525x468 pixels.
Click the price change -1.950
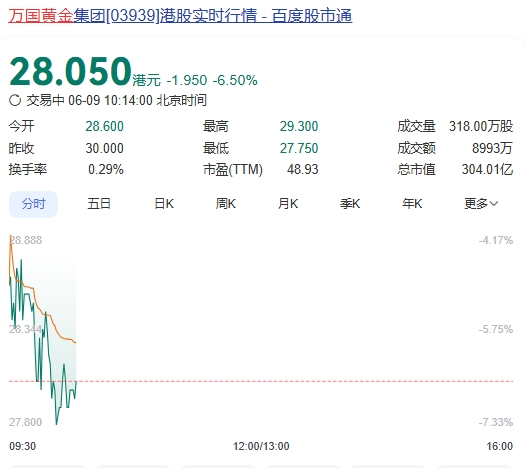187,80
